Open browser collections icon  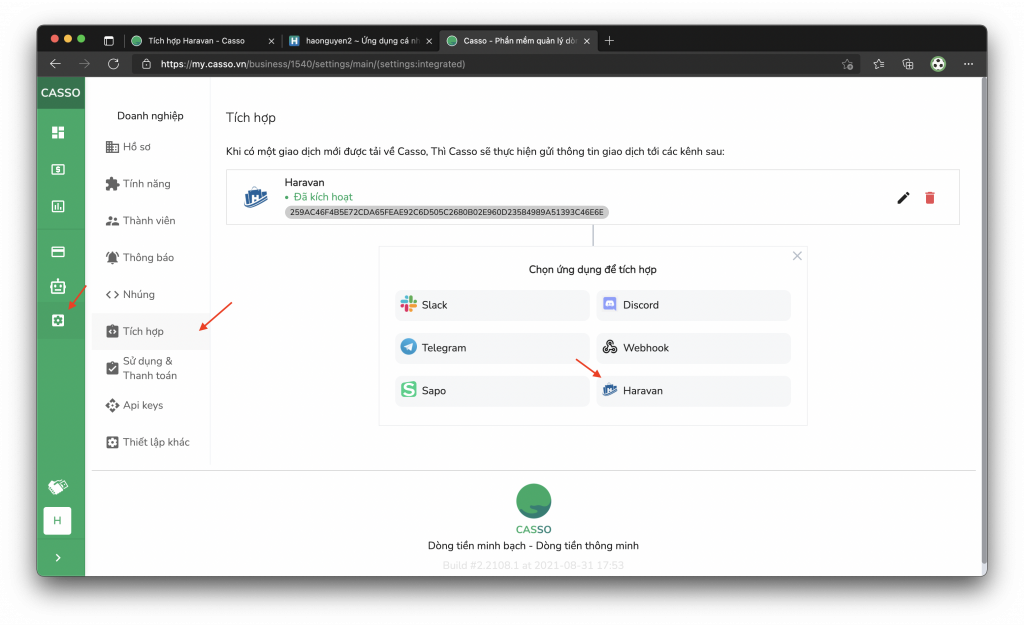click(908, 64)
